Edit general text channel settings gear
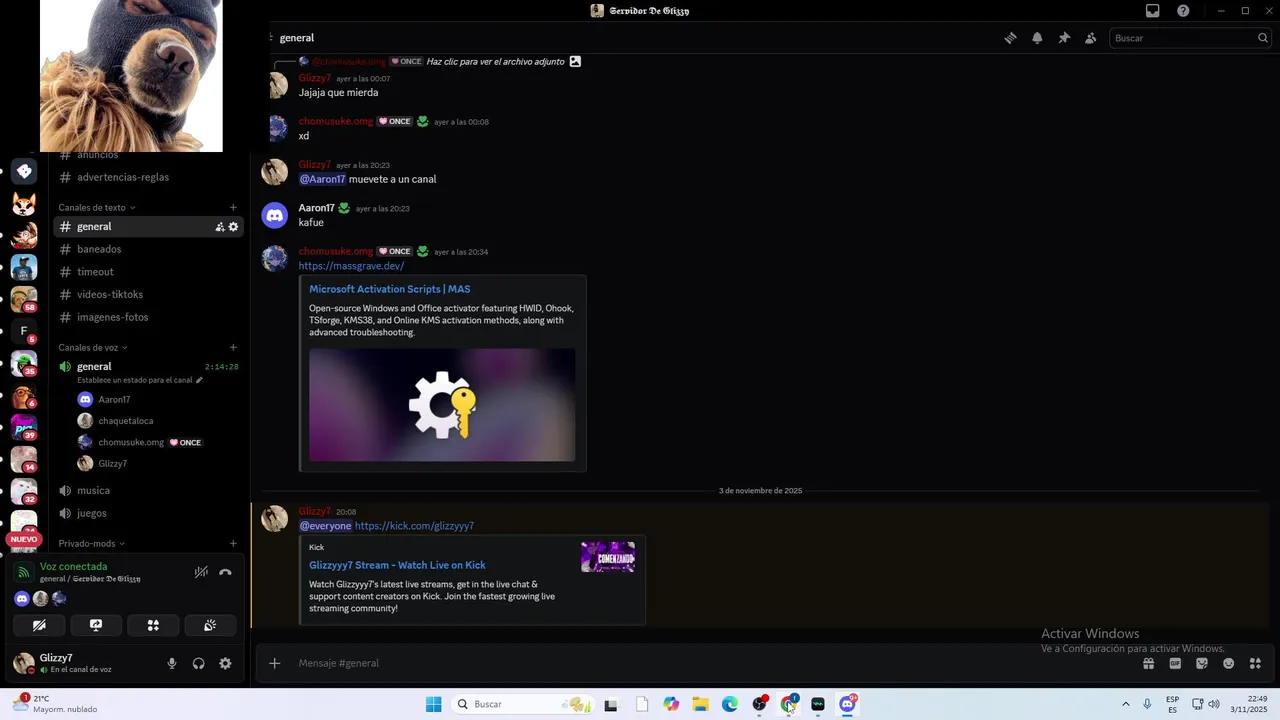Viewport: 1280px width, 720px height. (234, 227)
